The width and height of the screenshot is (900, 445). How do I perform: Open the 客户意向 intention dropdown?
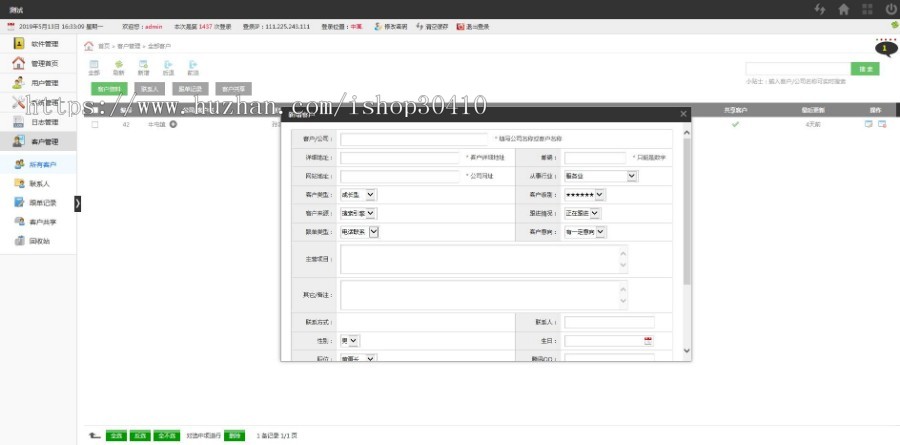pos(585,232)
